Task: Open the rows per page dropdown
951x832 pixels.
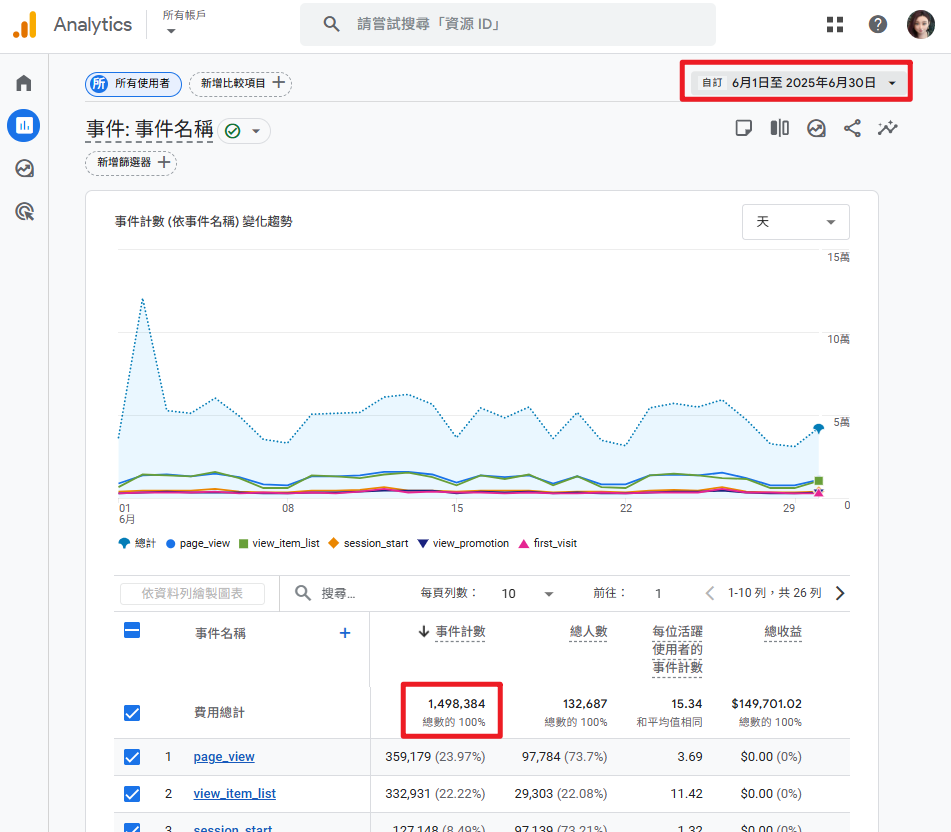Action: point(527,594)
